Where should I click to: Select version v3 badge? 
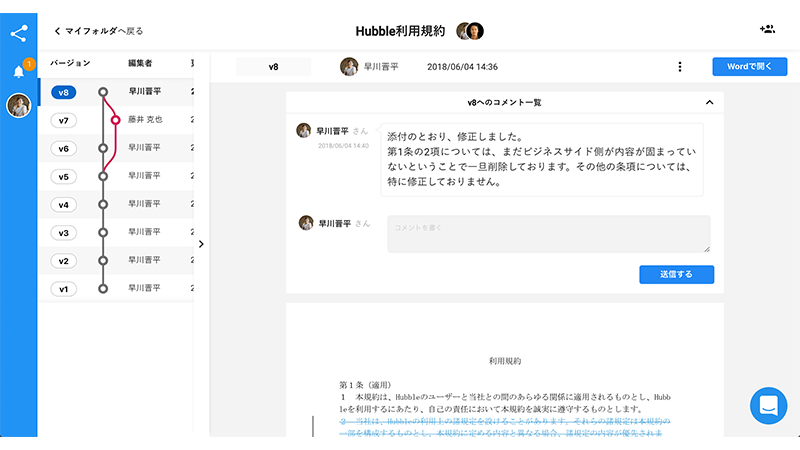point(64,233)
